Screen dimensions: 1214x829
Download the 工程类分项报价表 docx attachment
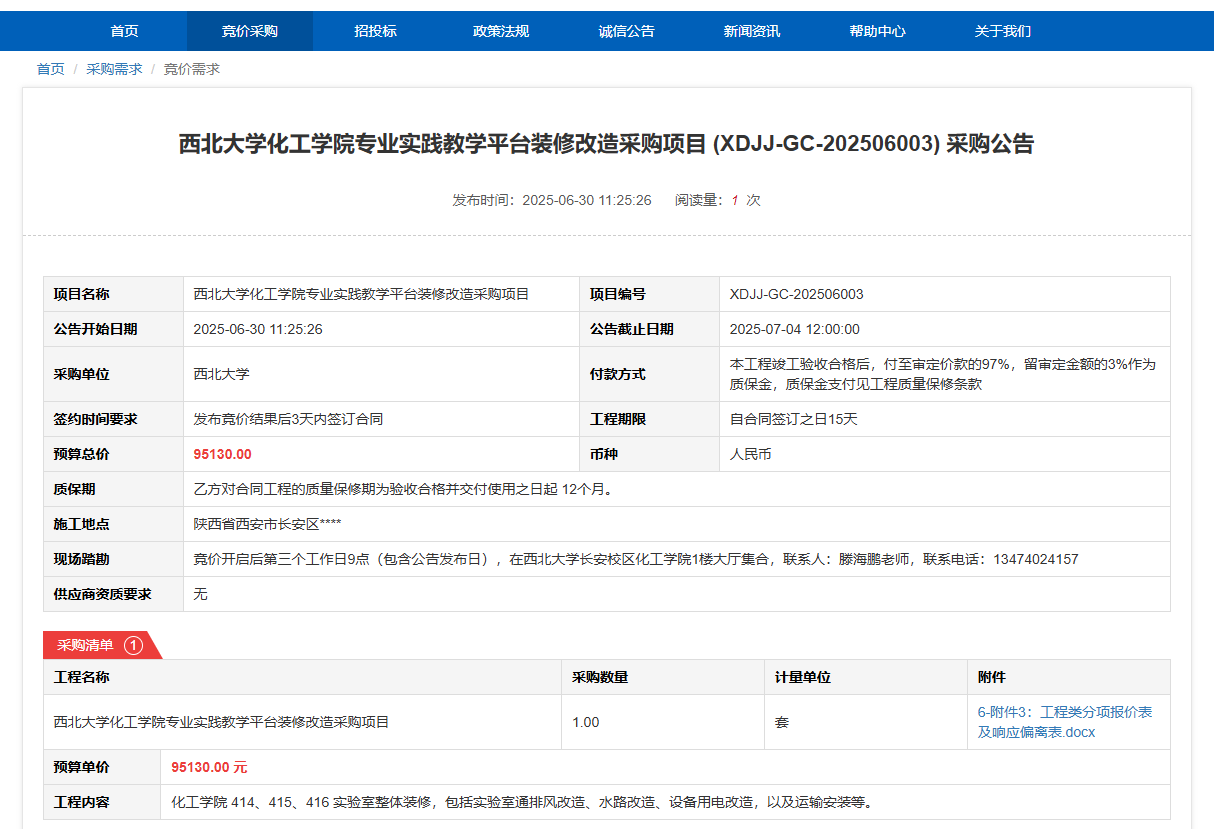pyautogui.click(x=1064, y=722)
